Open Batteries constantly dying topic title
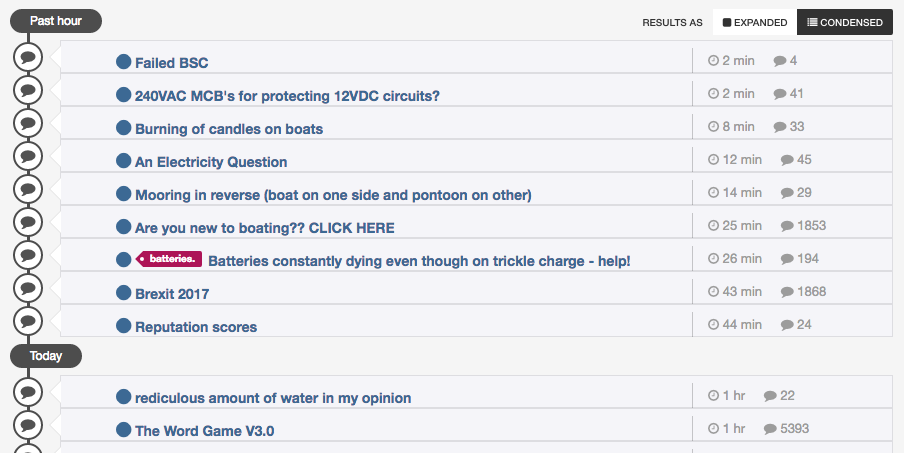The width and height of the screenshot is (904, 453). click(x=419, y=261)
